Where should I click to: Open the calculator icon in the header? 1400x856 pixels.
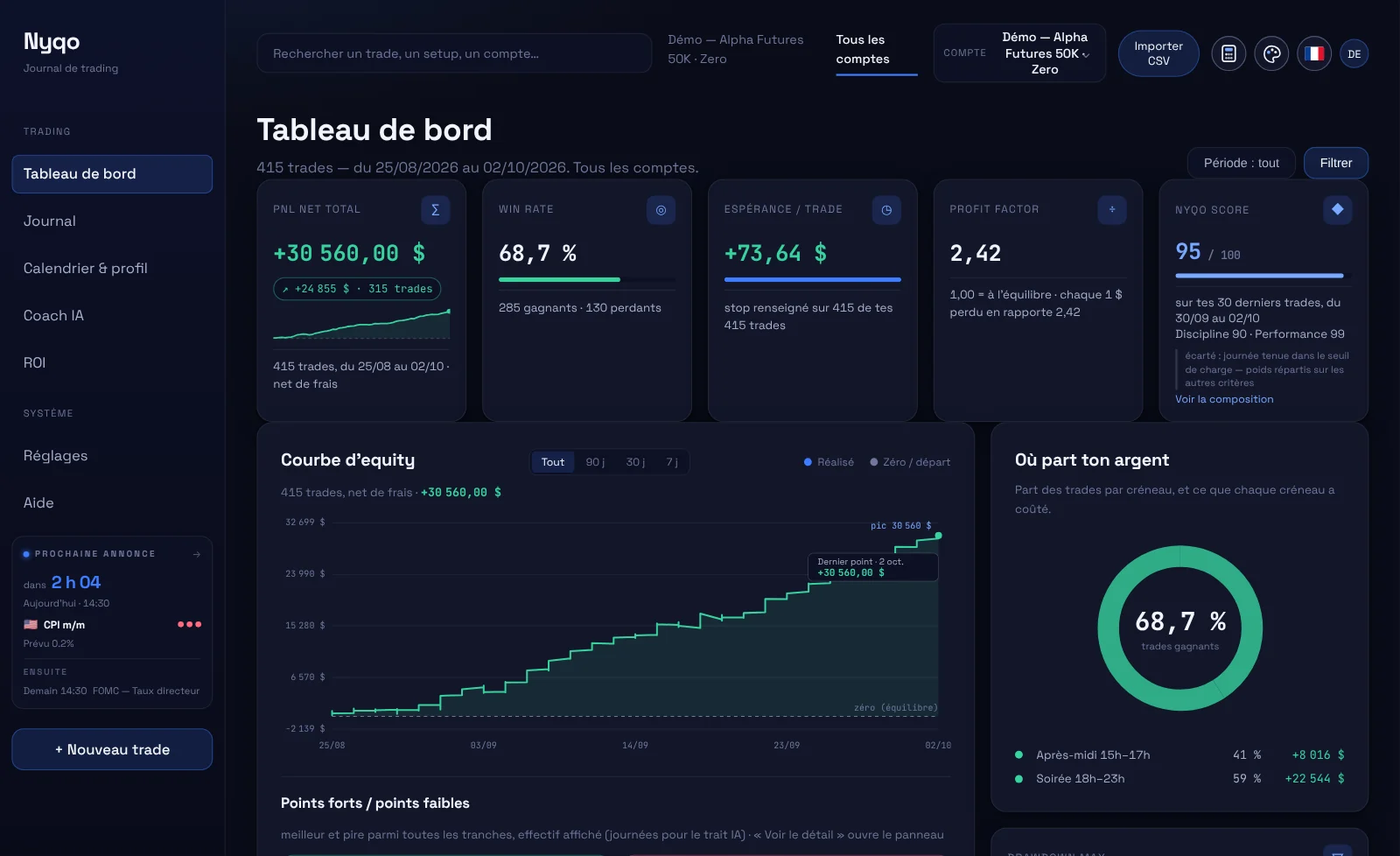[x=1228, y=53]
